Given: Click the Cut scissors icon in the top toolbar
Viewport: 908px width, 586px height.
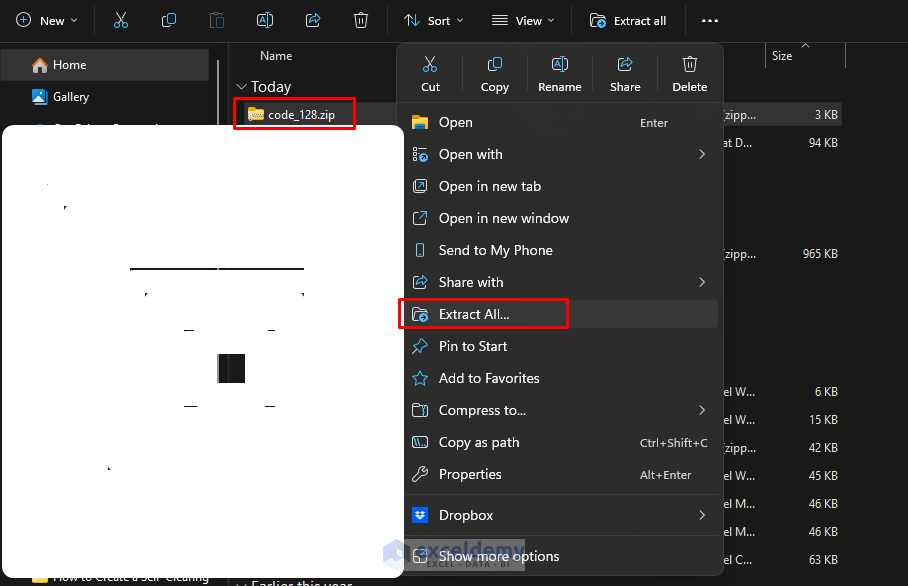Looking at the screenshot, I should tap(120, 21).
